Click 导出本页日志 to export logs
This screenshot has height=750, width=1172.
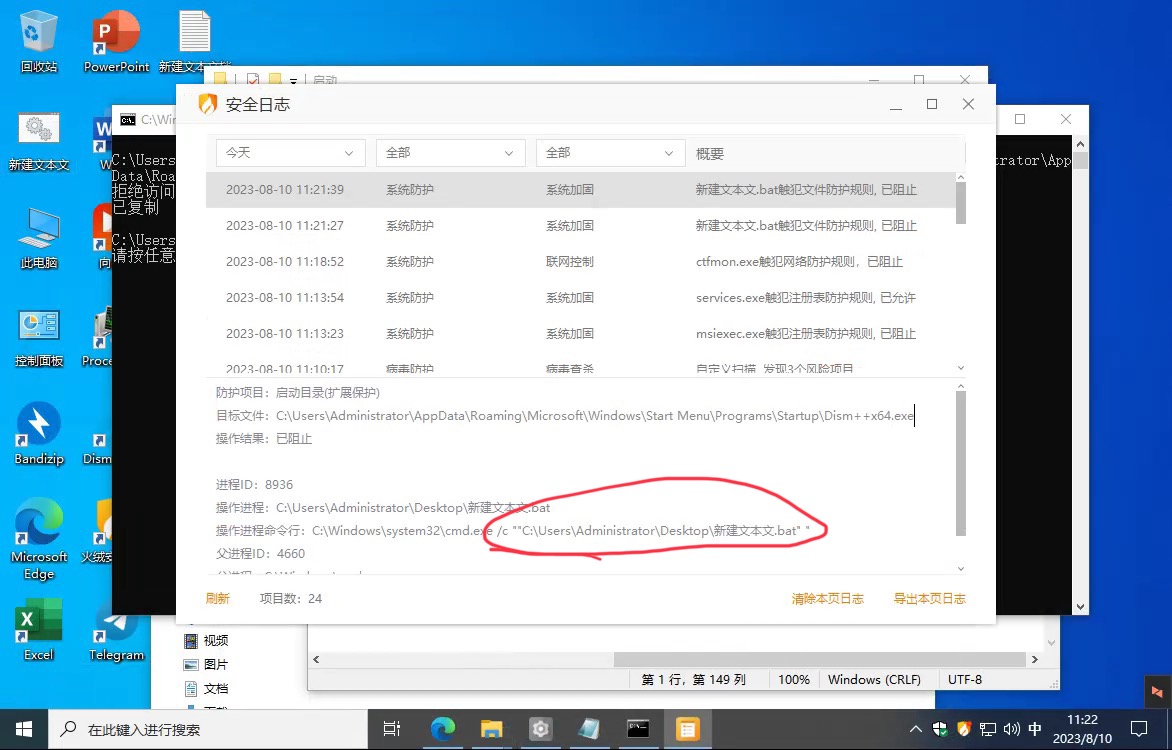point(929,598)
